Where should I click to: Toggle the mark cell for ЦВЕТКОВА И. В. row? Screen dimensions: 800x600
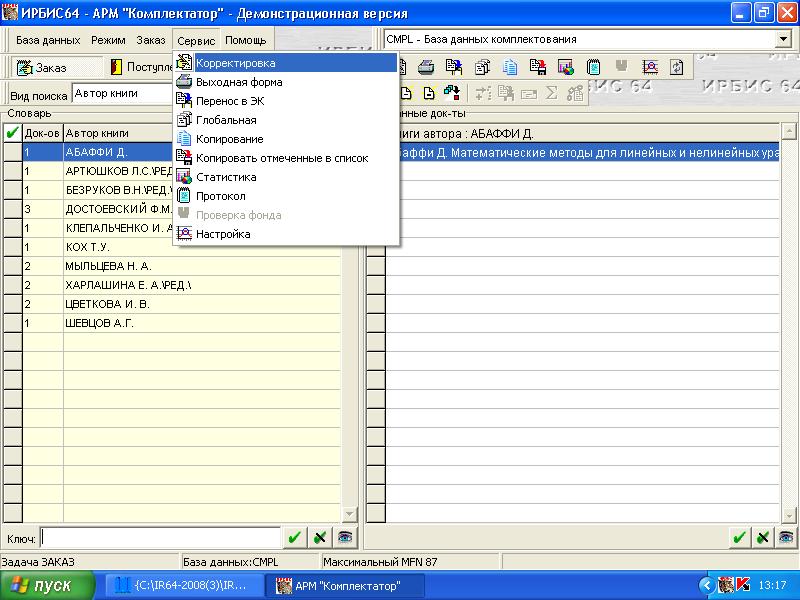coord(13,304)
